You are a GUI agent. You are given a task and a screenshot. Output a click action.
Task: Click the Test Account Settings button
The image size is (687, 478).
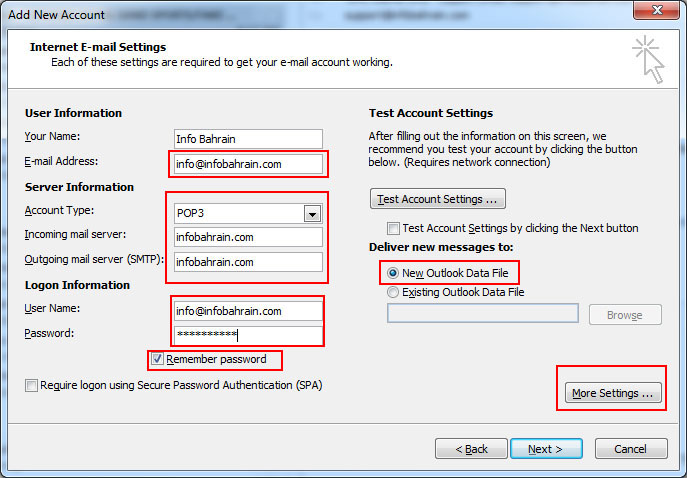point(438,198)
